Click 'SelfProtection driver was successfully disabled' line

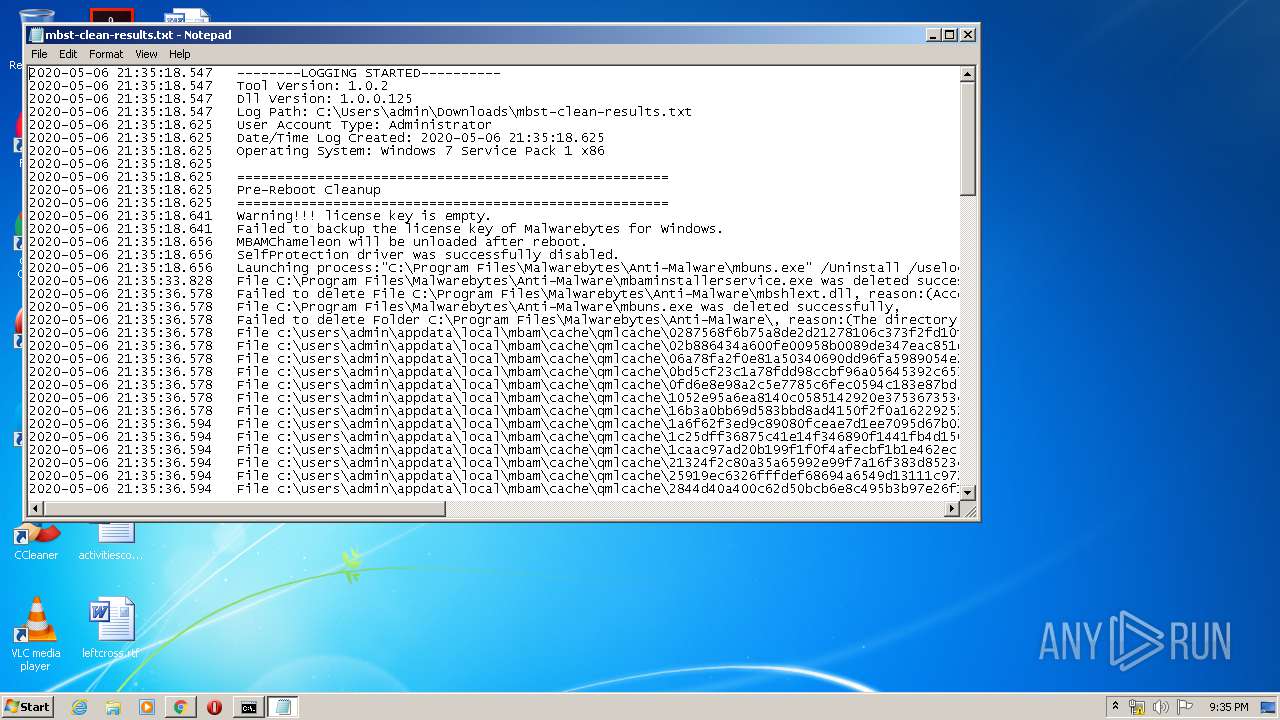coord(428,255)
